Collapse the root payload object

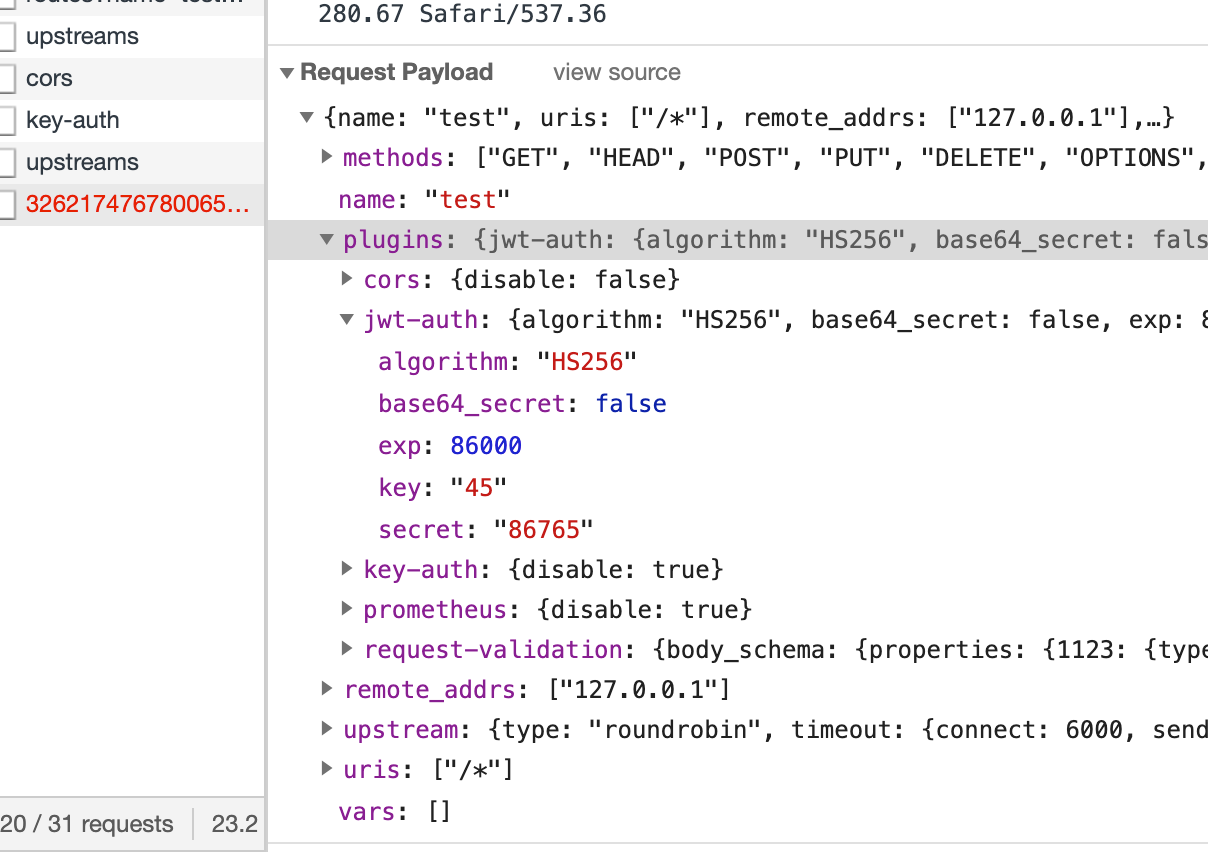tap(307, 117)
